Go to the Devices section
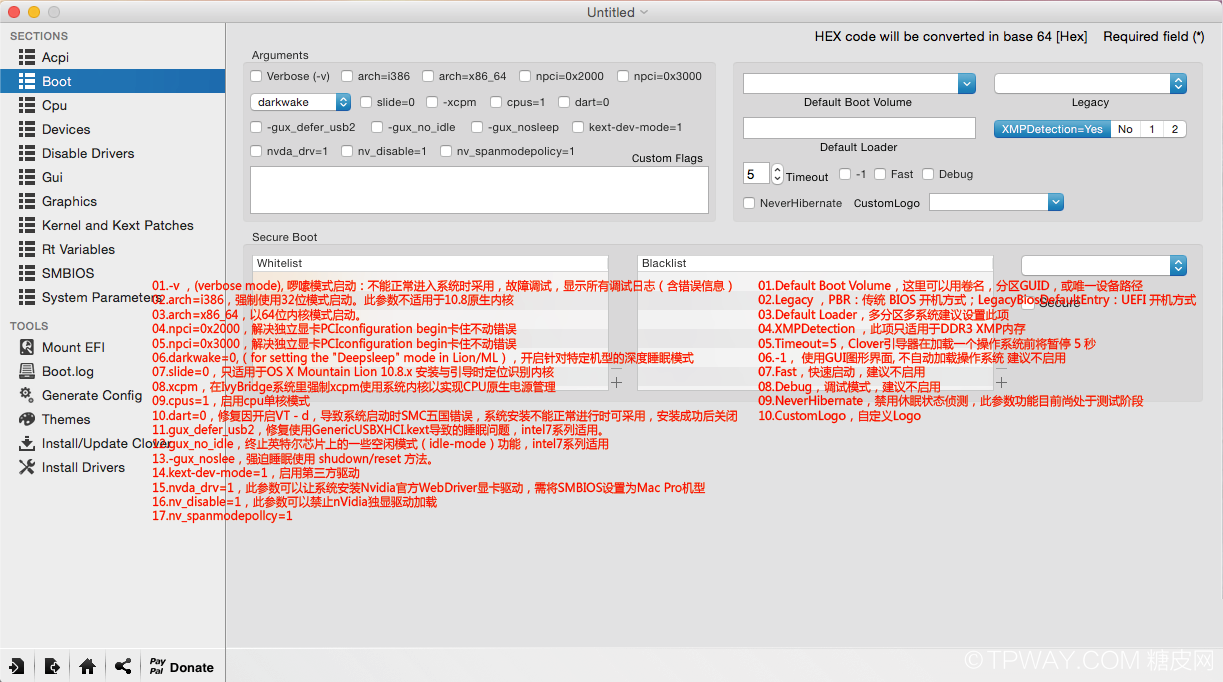 [x=112, y=129]
